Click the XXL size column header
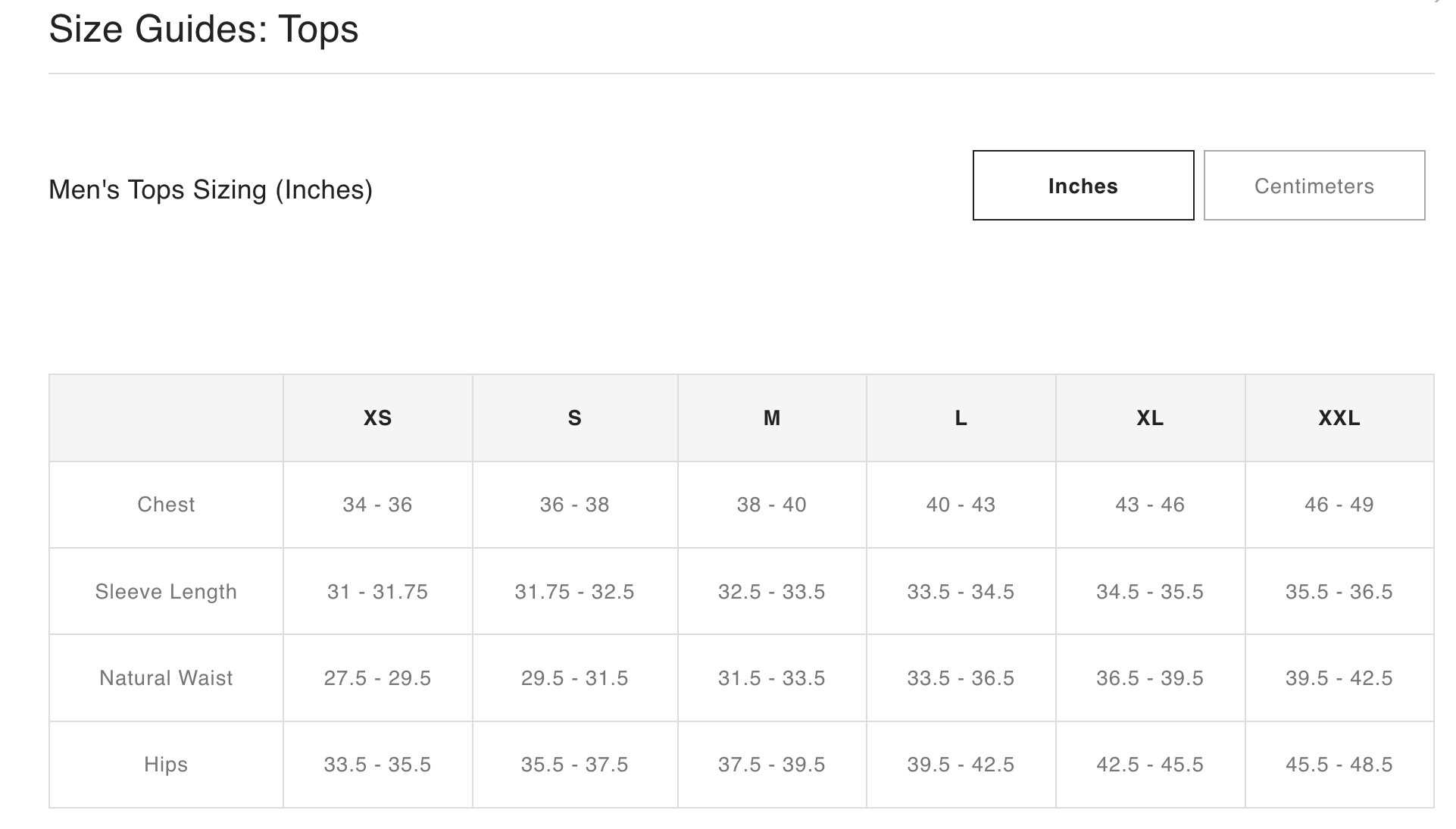 pyautogui.click(x=1339, y=418)
